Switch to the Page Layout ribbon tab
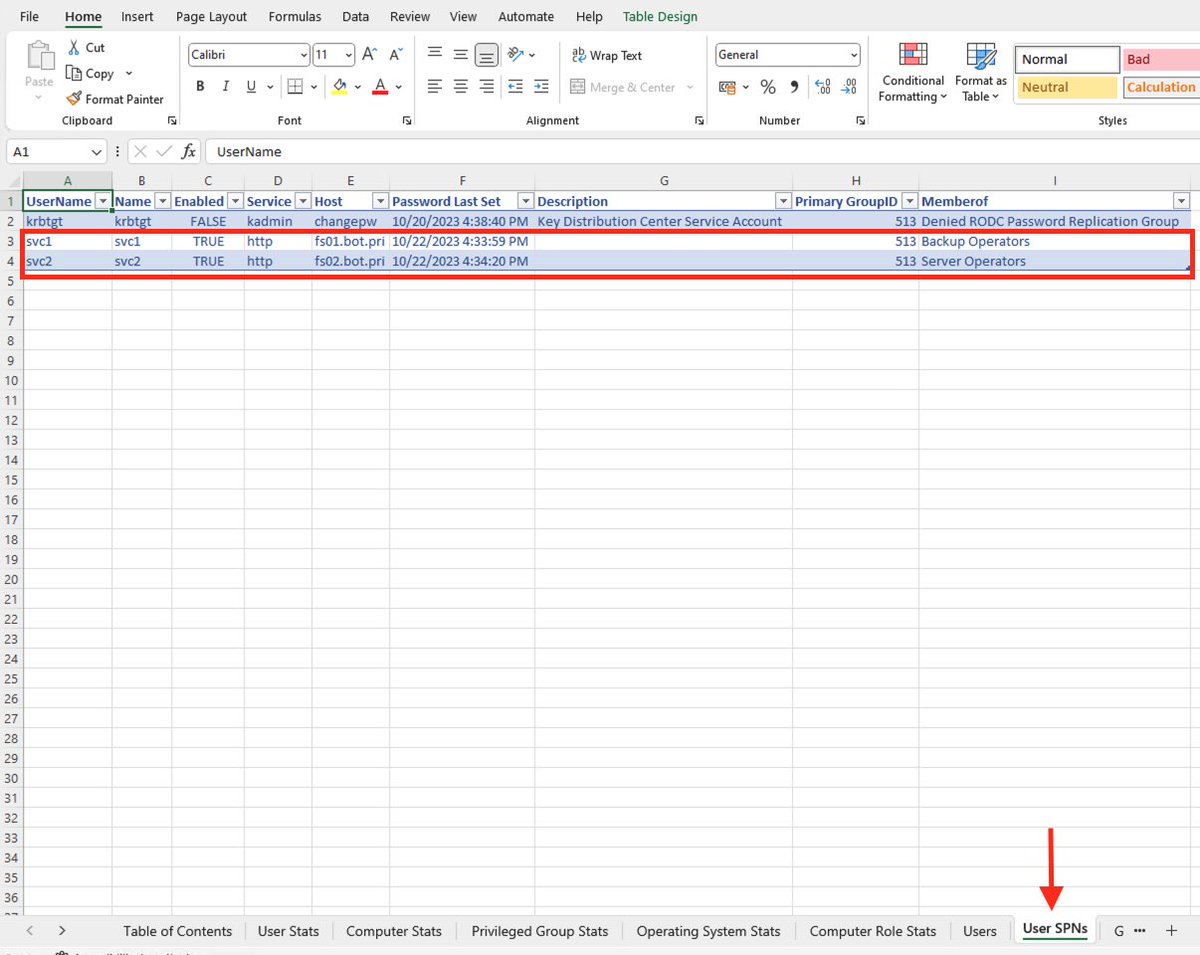Viewport: 1200px width, 955px height. click(211, 16)
